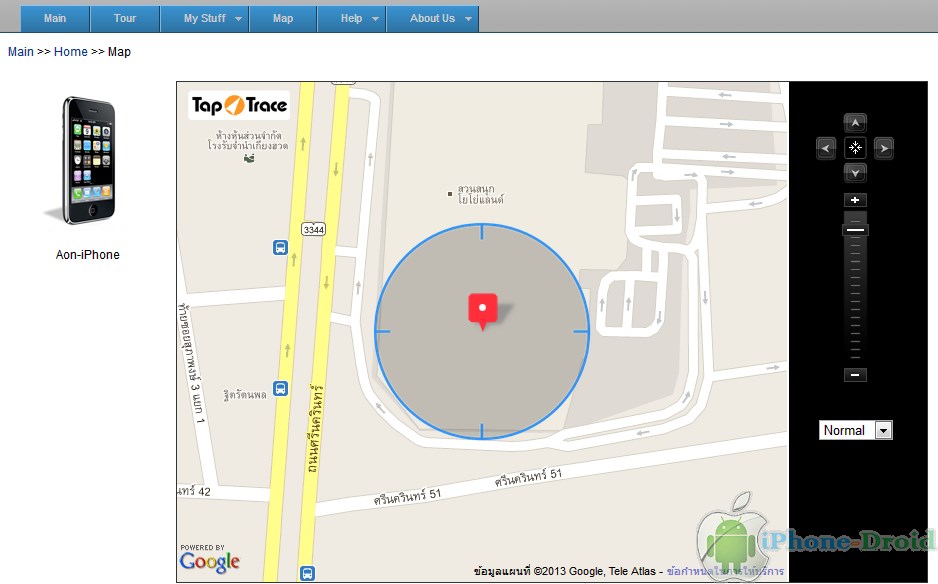
Task: Recenter the map with center button
Action: pyautogui.click(x=855, y=148)
